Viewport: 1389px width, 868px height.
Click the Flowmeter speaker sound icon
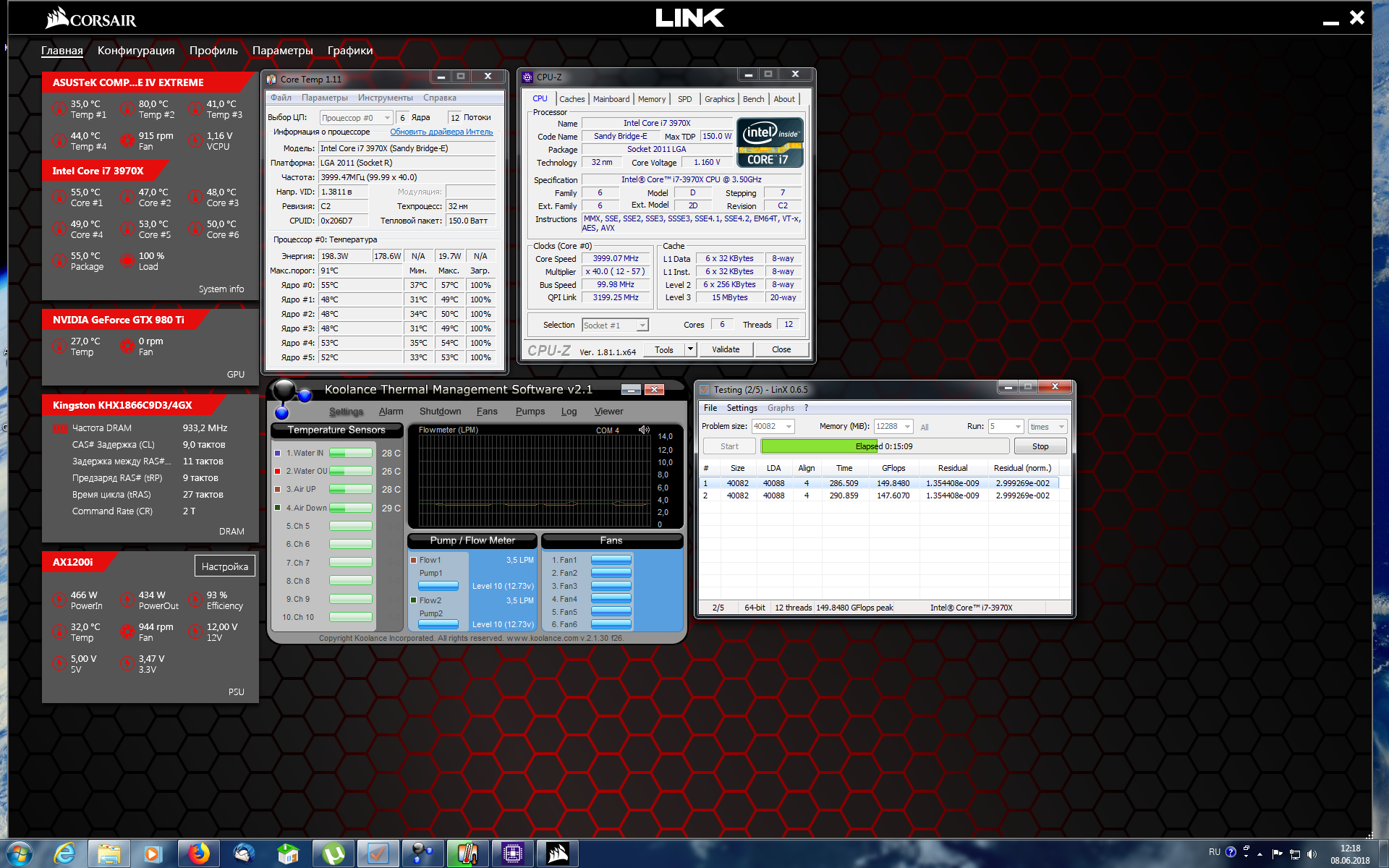[644, 430]
